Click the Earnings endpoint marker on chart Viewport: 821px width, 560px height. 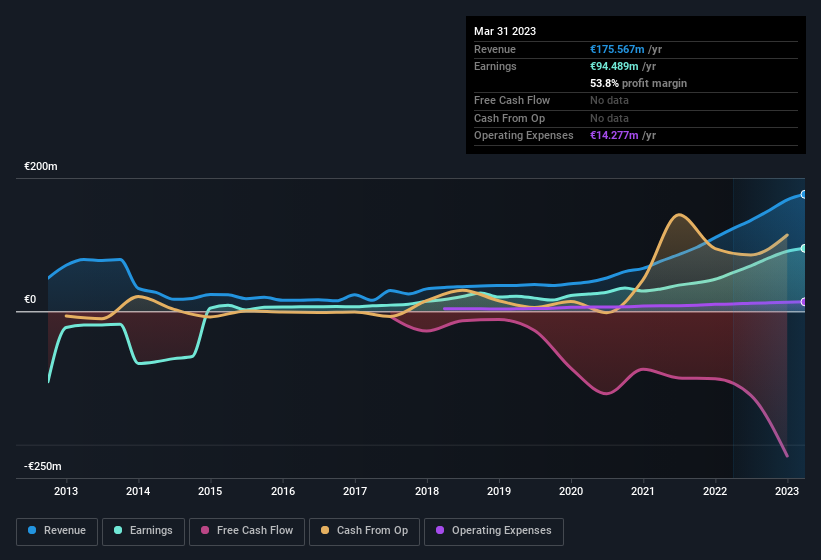(x=803, y=248)
